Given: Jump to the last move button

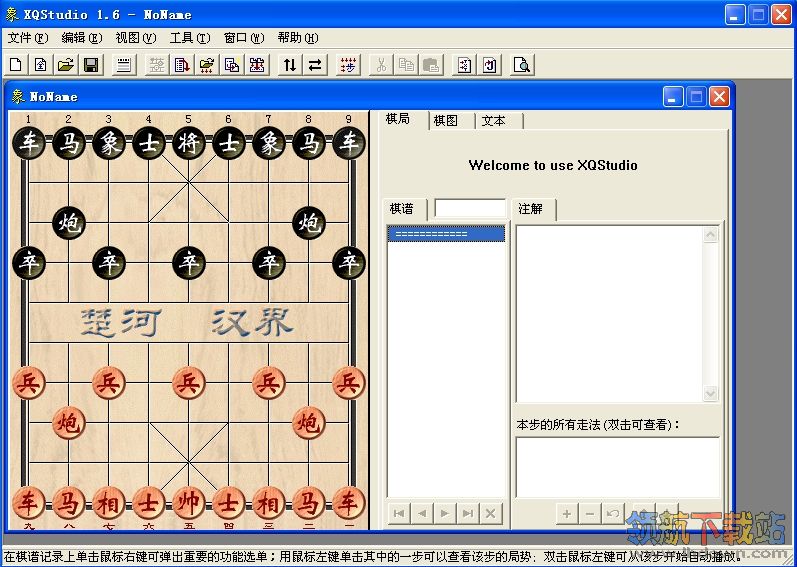Looking at the screenshot, I should tap(468, 514).
